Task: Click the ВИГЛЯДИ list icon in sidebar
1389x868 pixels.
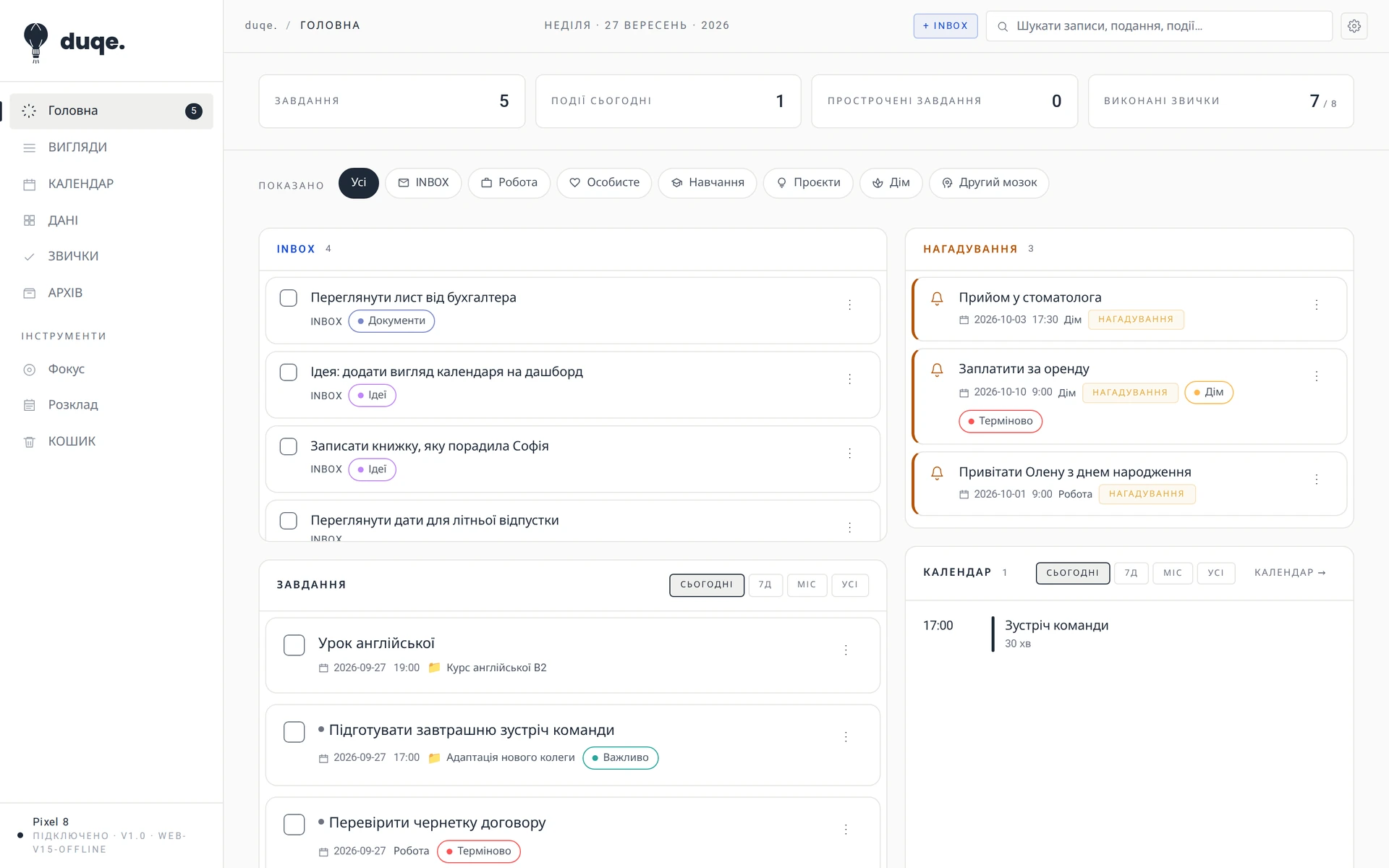Action: 29,148
